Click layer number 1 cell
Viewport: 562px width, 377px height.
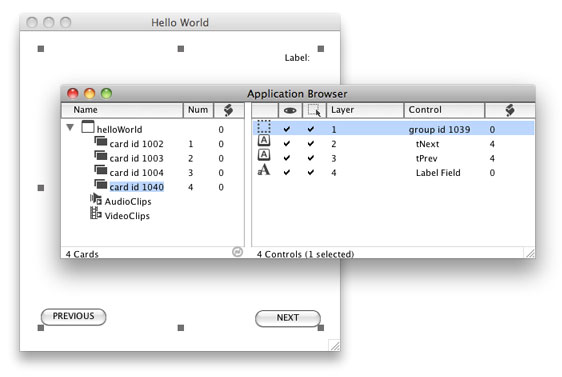coord(334,129)
